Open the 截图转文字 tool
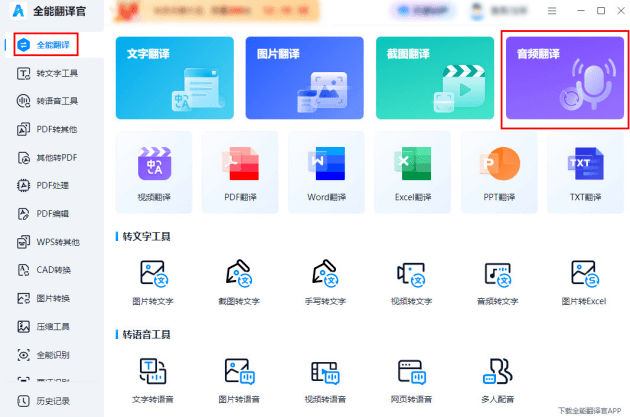 pyautogui.click(x=239, y=282)
